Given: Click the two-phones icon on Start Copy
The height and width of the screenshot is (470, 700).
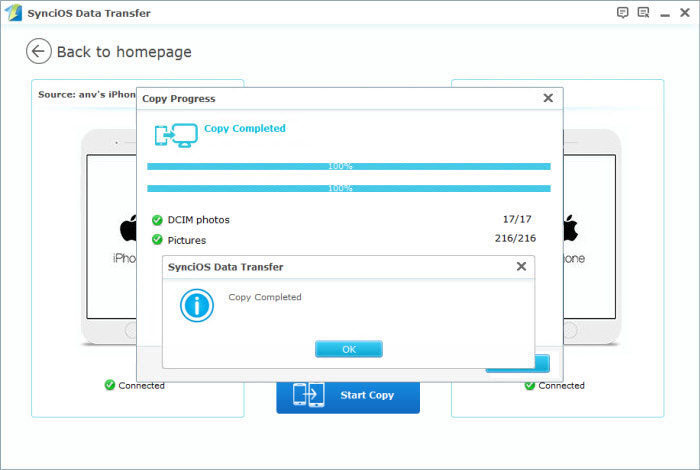Looking at the screenshot, I should click(308, 395).
